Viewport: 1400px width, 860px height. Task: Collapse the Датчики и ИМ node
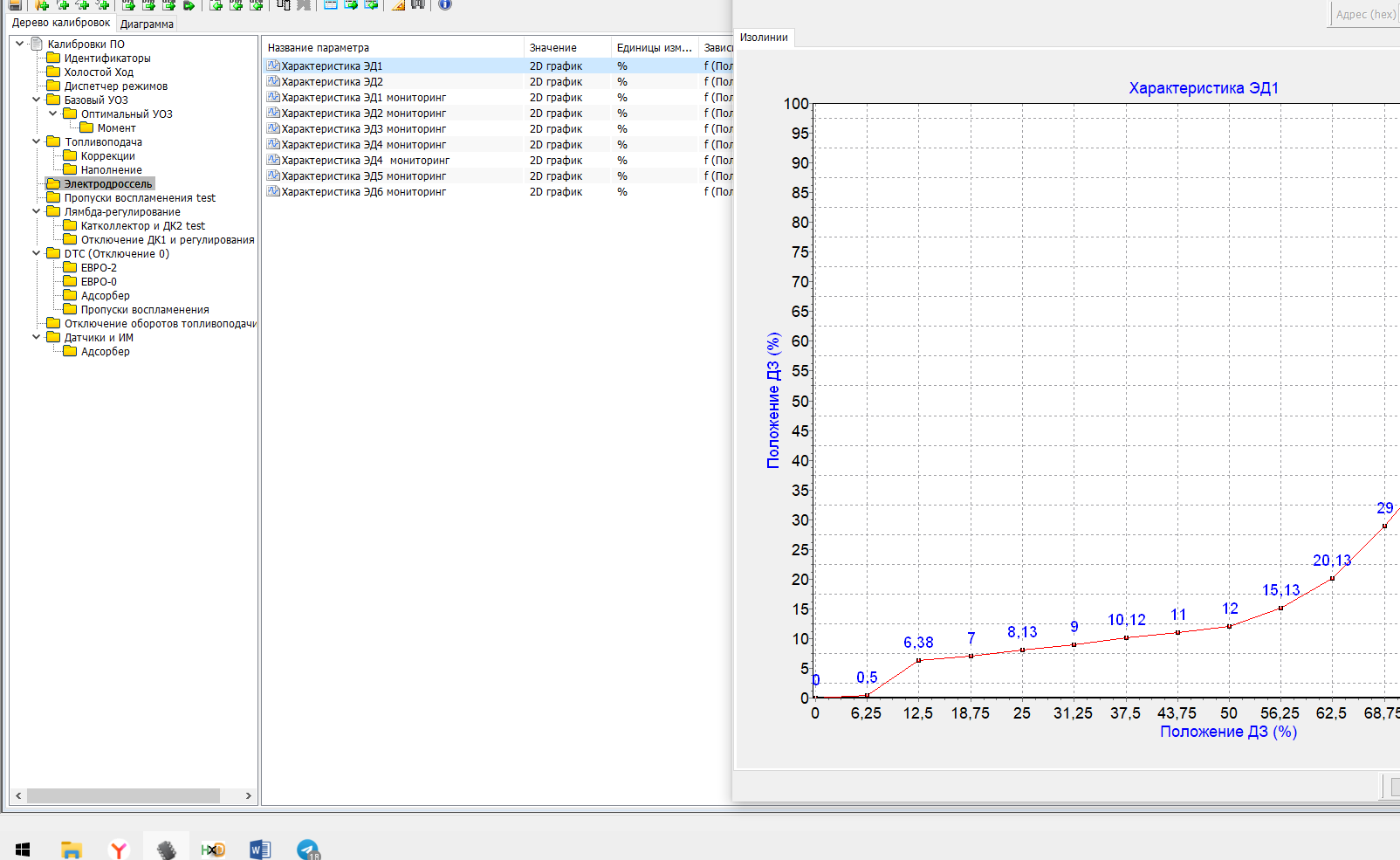point(36,337)
